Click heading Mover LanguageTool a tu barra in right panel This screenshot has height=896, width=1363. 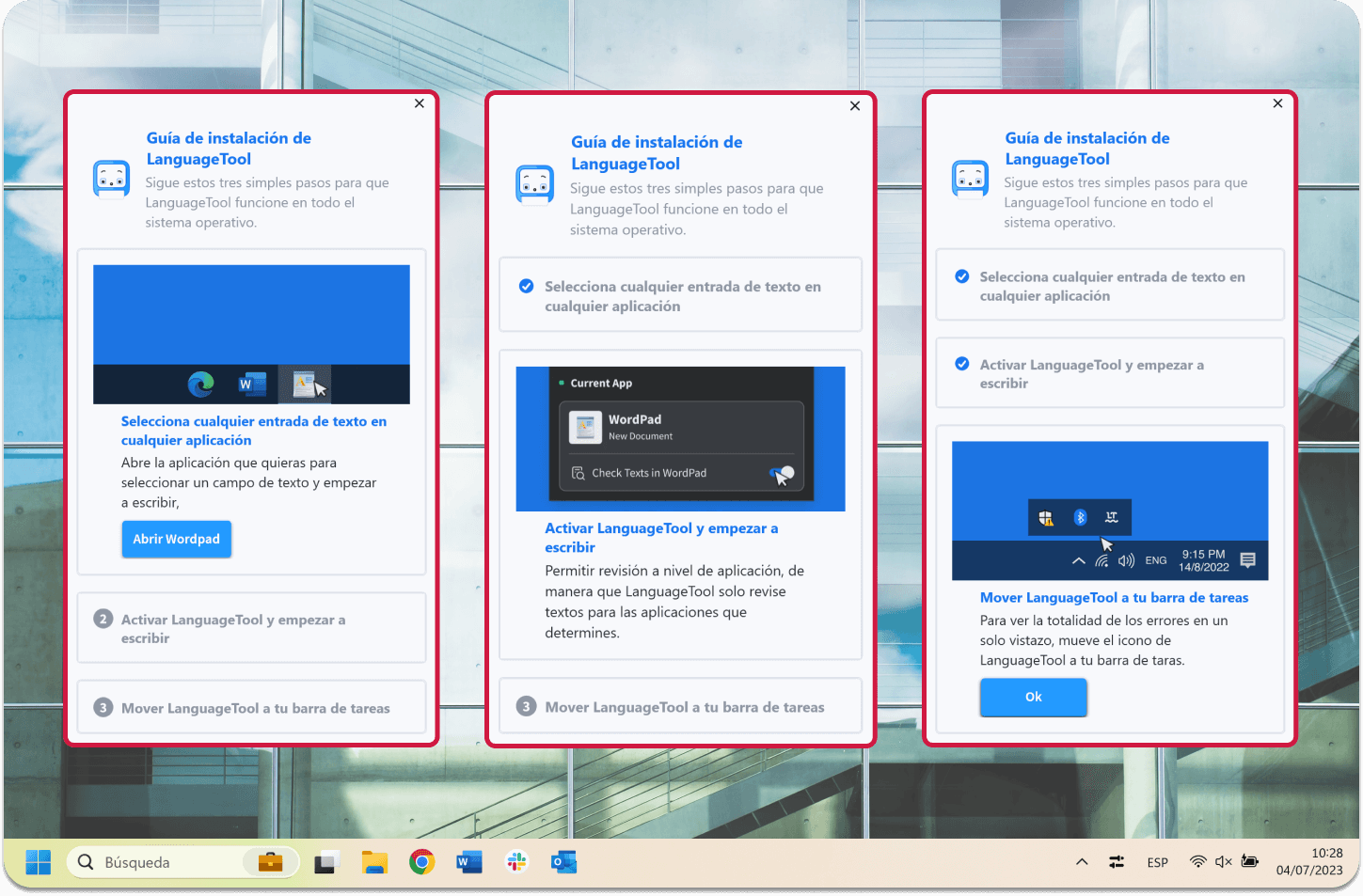[x=1114, y=598]
